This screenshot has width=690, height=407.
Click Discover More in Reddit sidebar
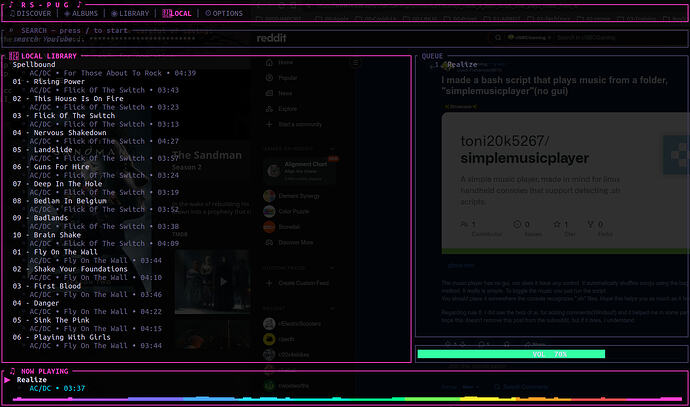[x=289, y=242]
